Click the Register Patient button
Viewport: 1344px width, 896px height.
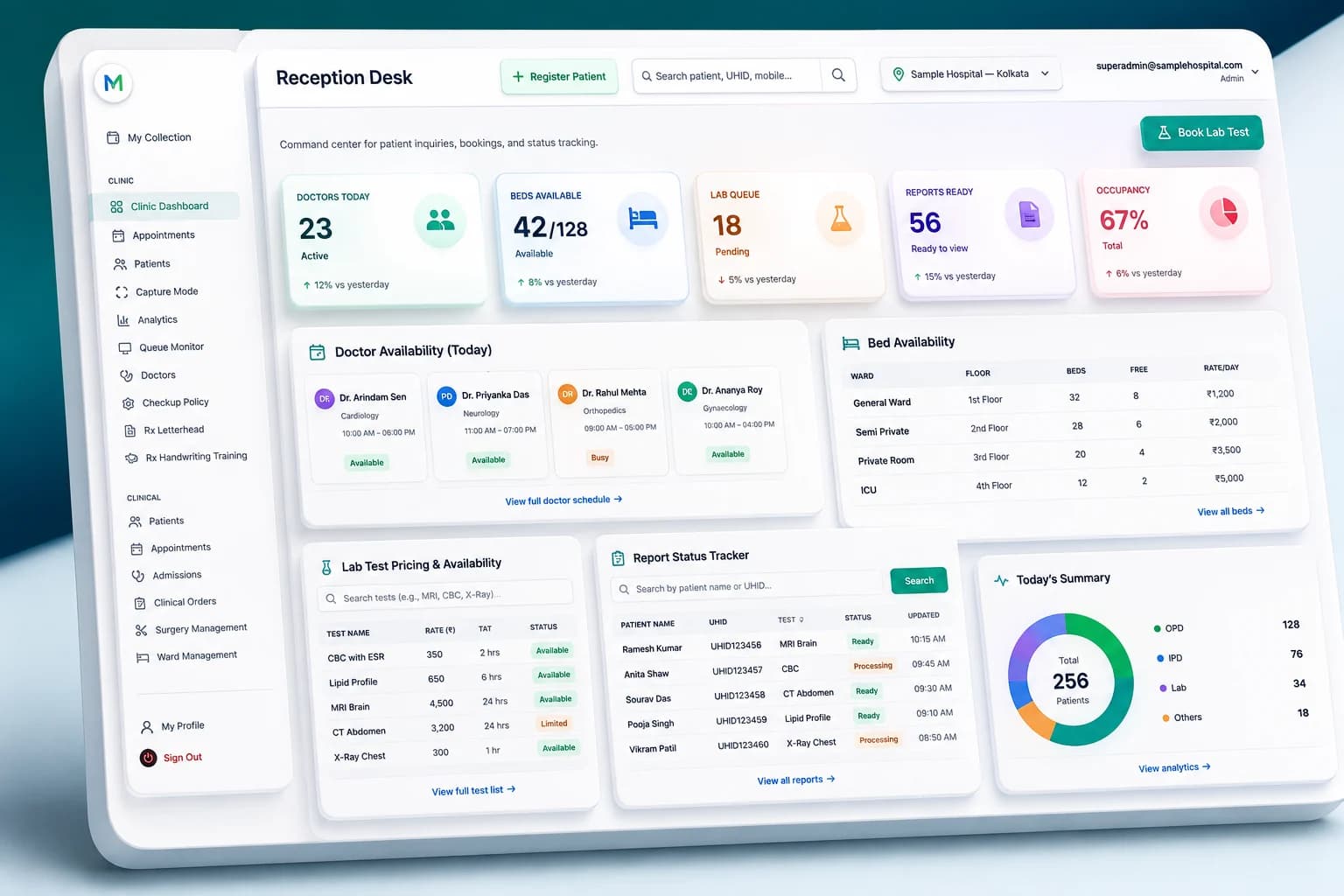coord(559,77)
